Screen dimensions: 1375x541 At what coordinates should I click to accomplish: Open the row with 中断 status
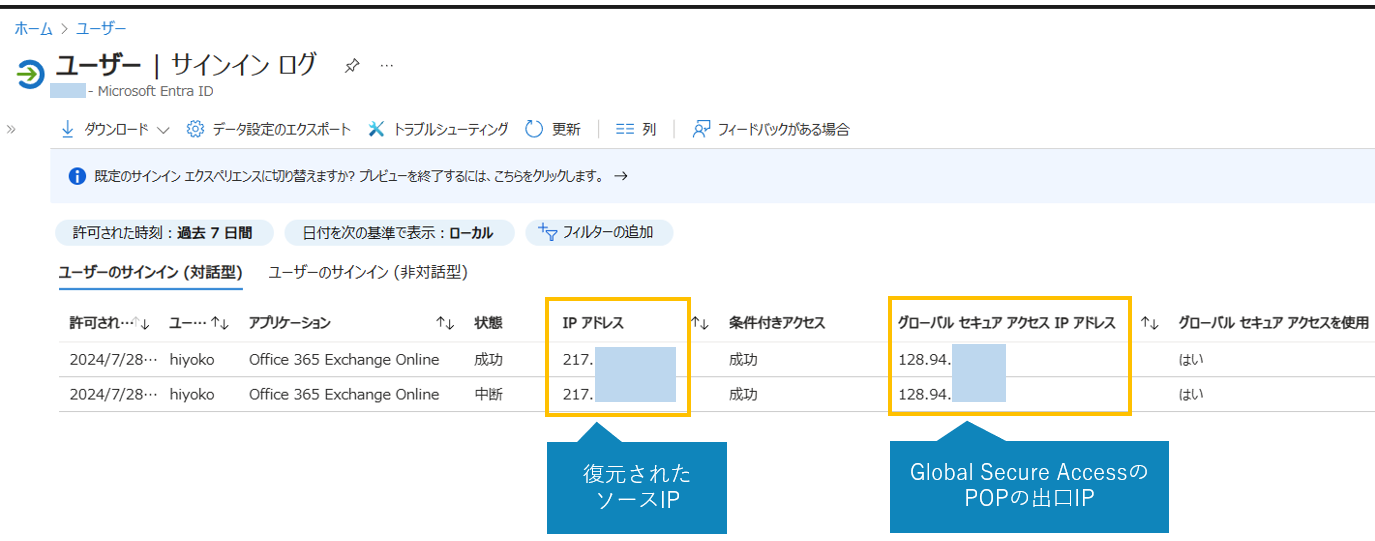pyautogui.click(x=716, y=394)
